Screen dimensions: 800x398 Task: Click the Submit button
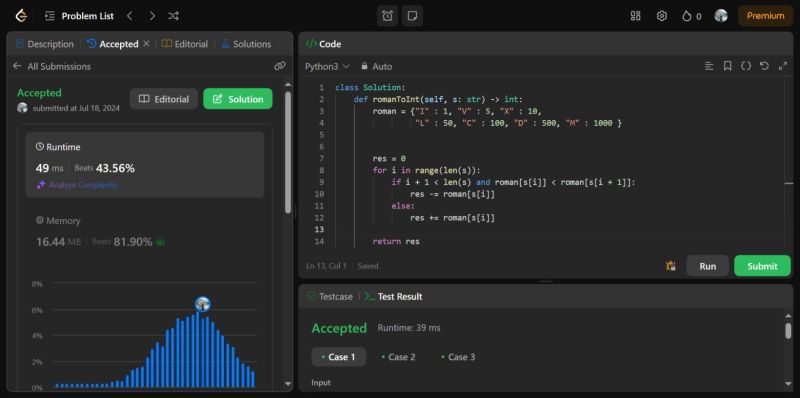762,266
